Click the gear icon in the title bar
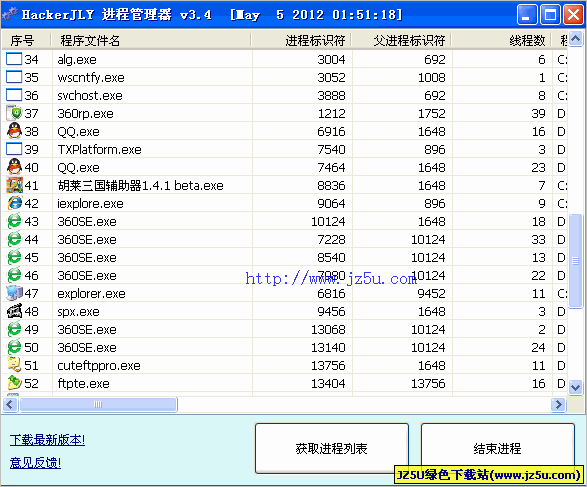 [10, 14]
